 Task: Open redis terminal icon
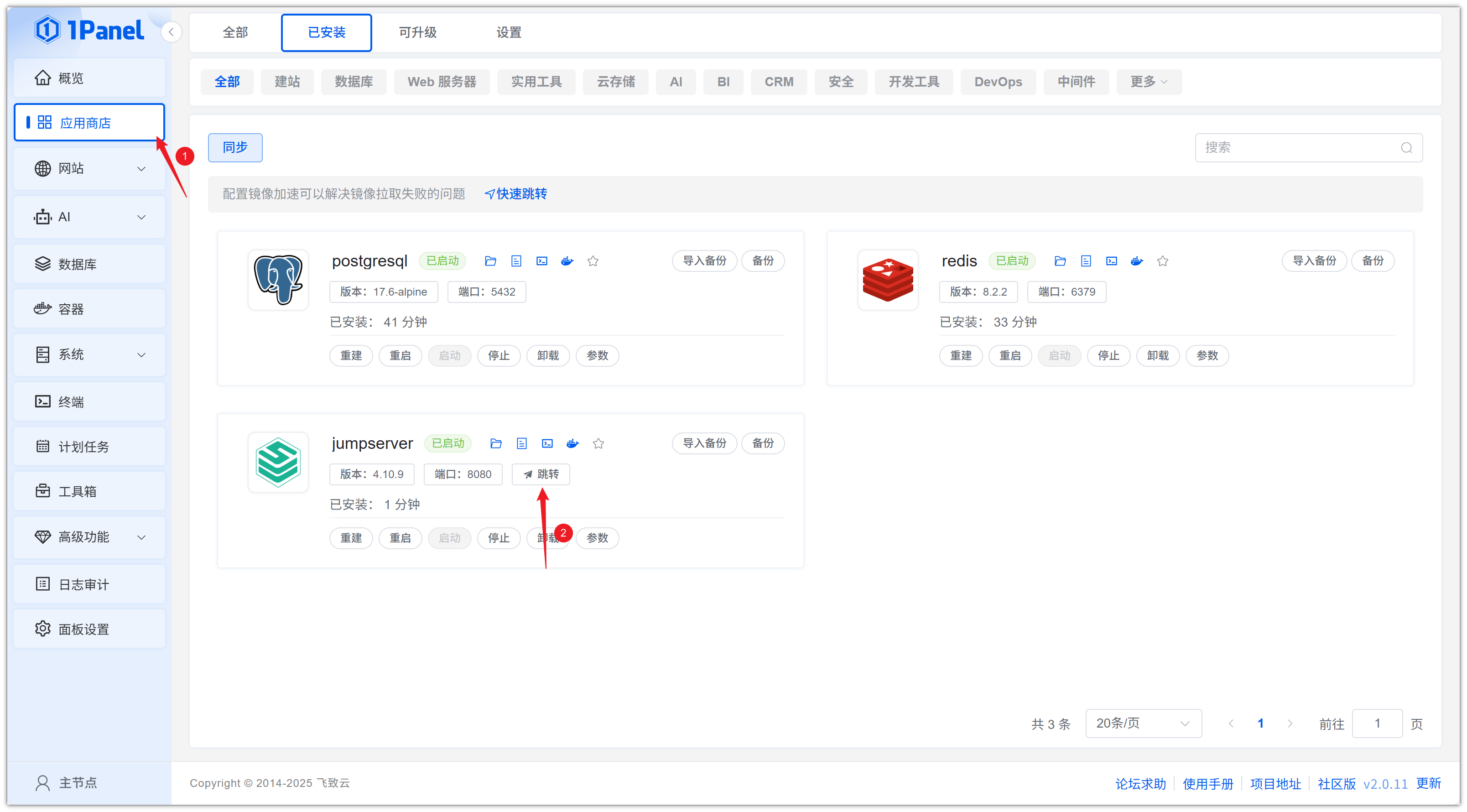click(1111, 261)
